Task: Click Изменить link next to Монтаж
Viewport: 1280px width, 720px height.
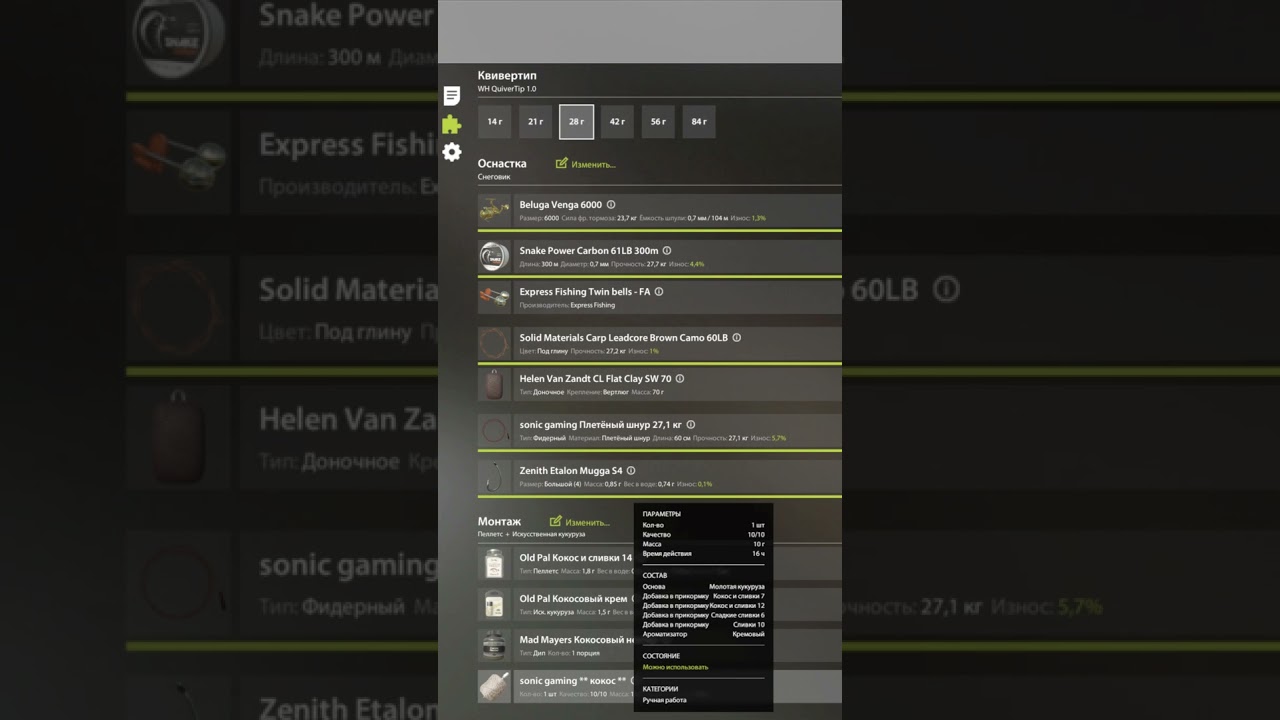Action: click(x=588, y=522)
